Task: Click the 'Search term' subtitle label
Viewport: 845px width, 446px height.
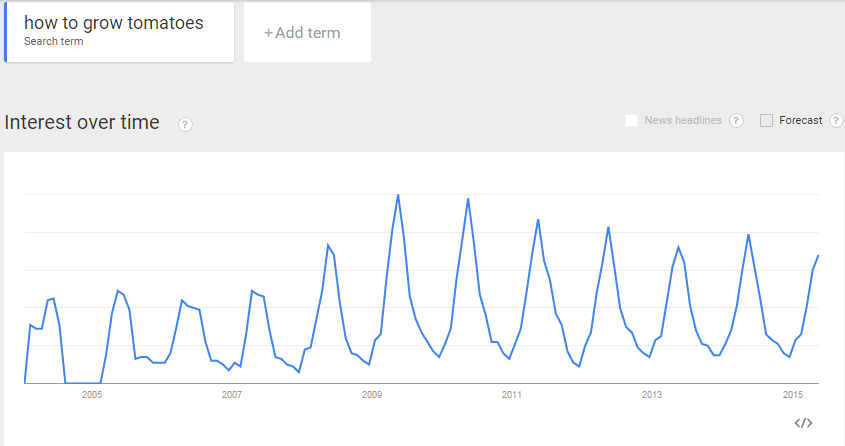Action: point(53,41)
